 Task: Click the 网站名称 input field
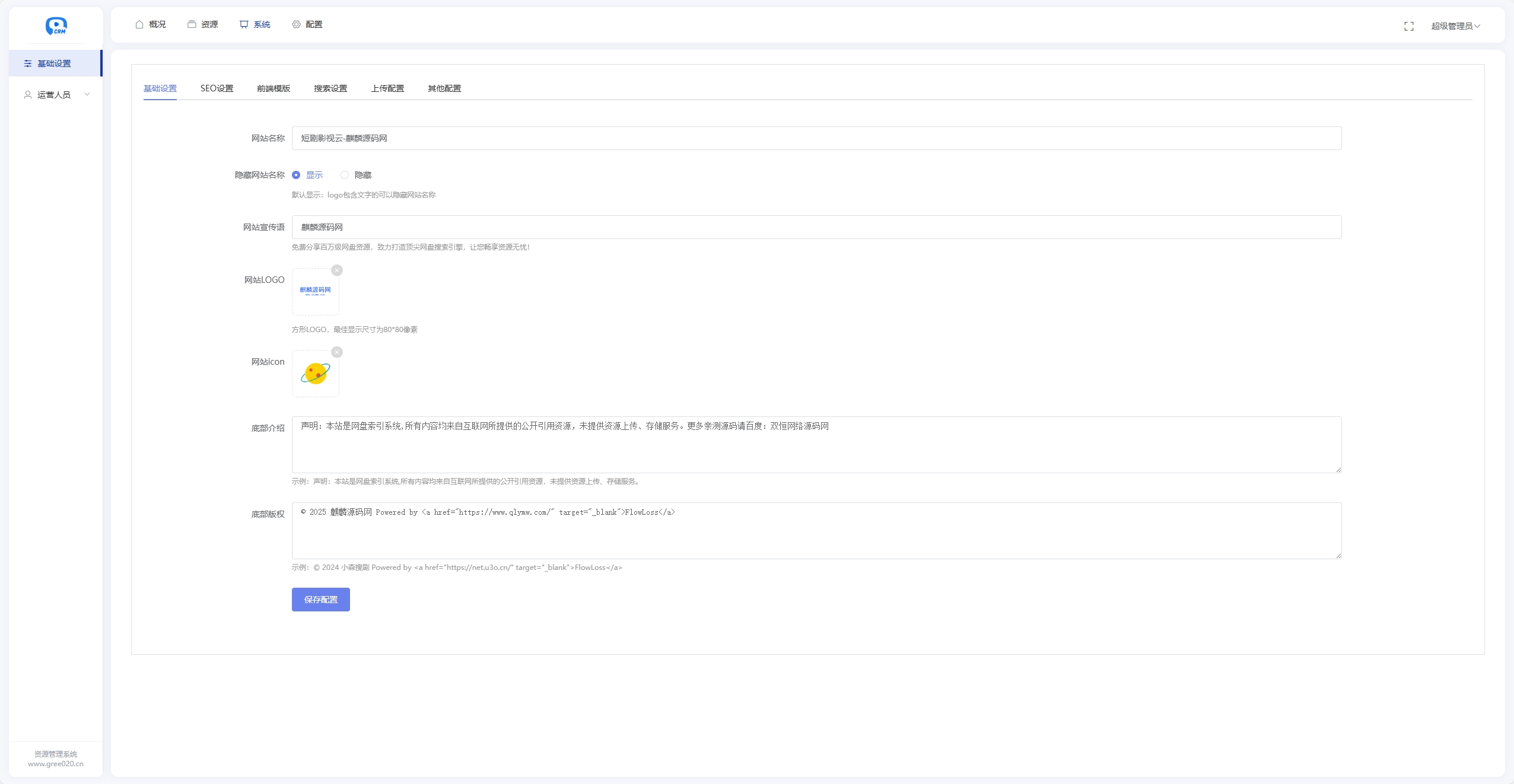pyautogui.click(x=816, y=138)
